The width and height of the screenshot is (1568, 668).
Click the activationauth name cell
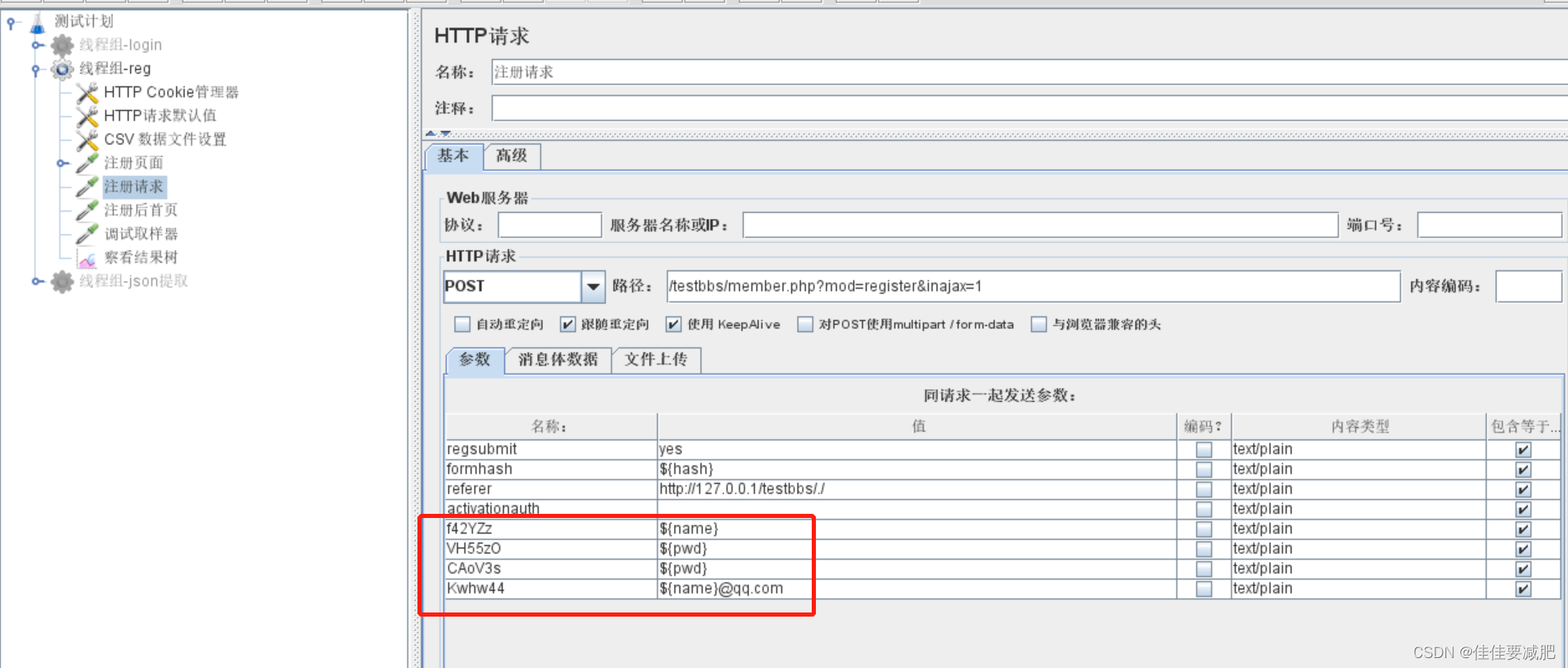(x=551, y=510)
